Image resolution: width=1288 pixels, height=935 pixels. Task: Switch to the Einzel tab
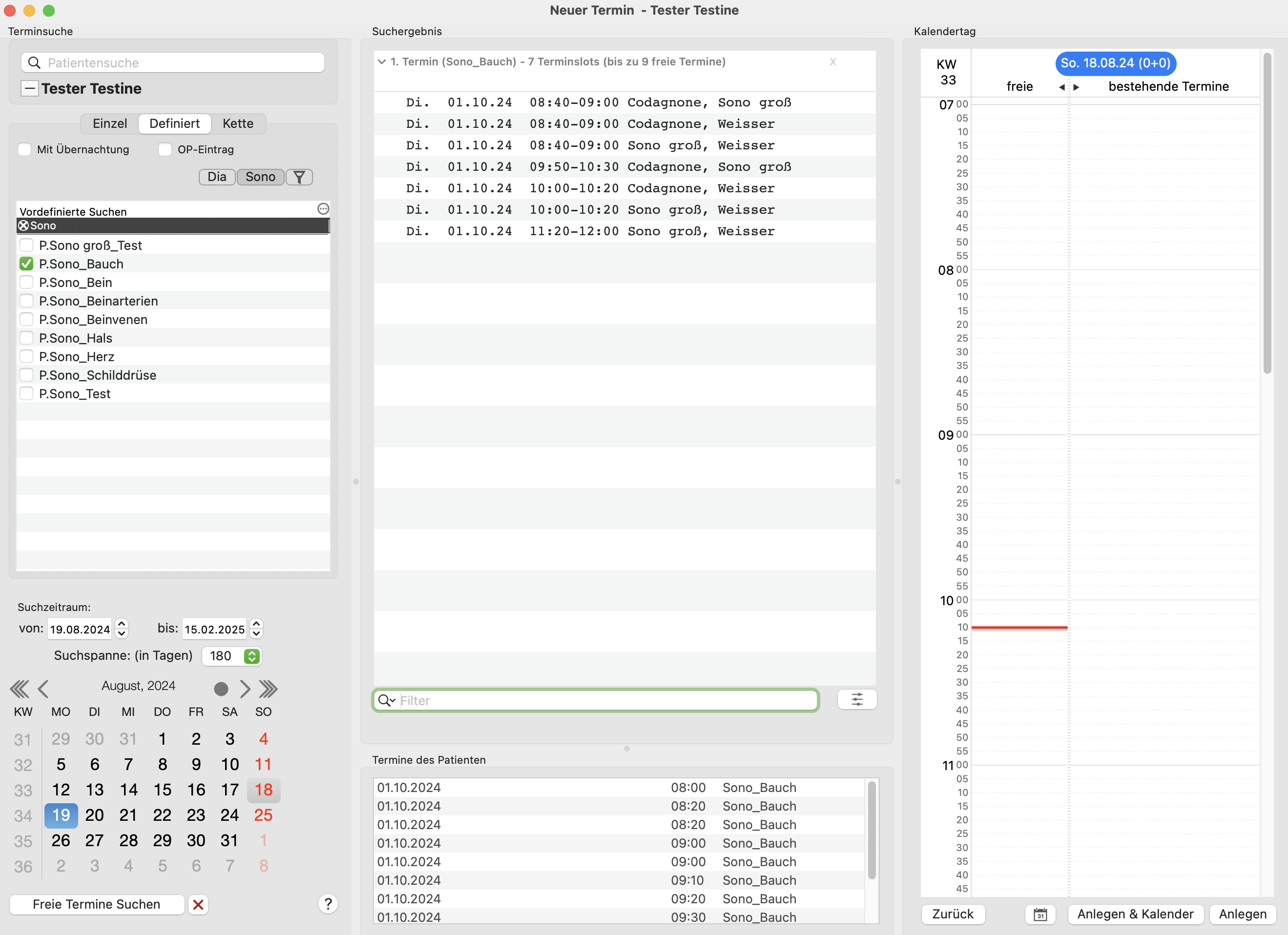point(109,123)
